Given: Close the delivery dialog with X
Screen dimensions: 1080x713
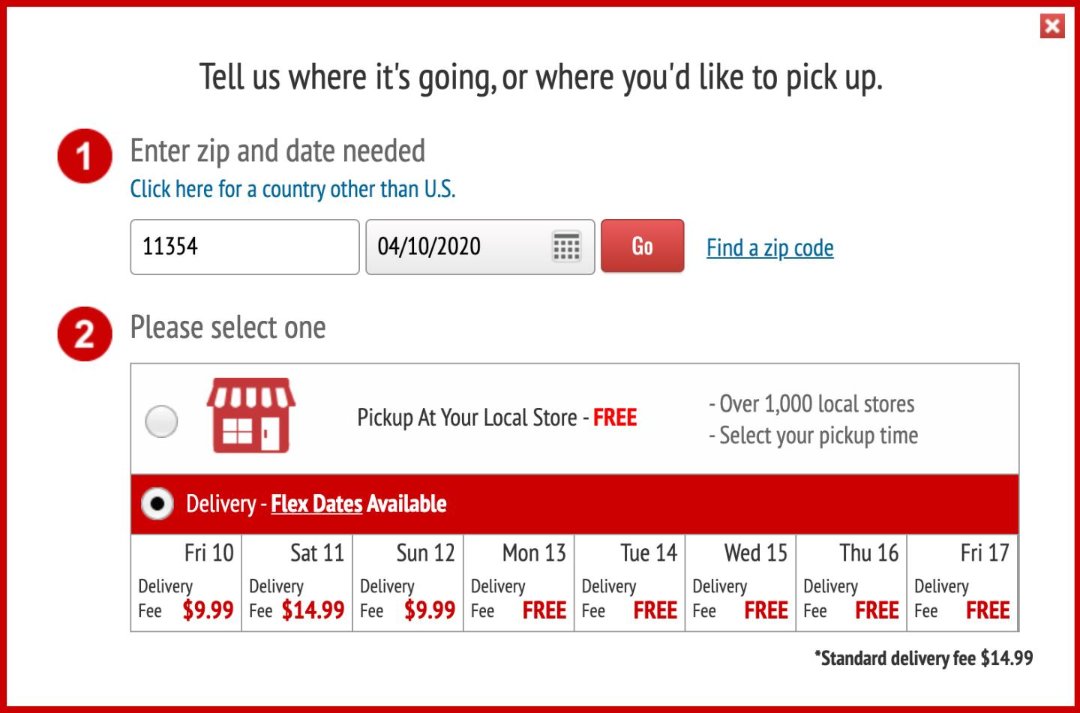Looking at the screenshot, I should pyautogui.click(x=1052, y=26).
